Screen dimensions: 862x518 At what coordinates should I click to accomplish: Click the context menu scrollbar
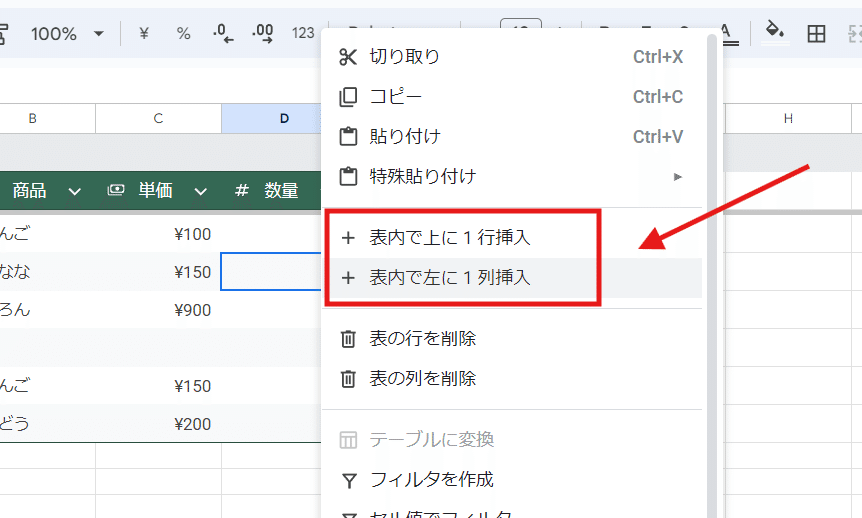click(712, 275)
